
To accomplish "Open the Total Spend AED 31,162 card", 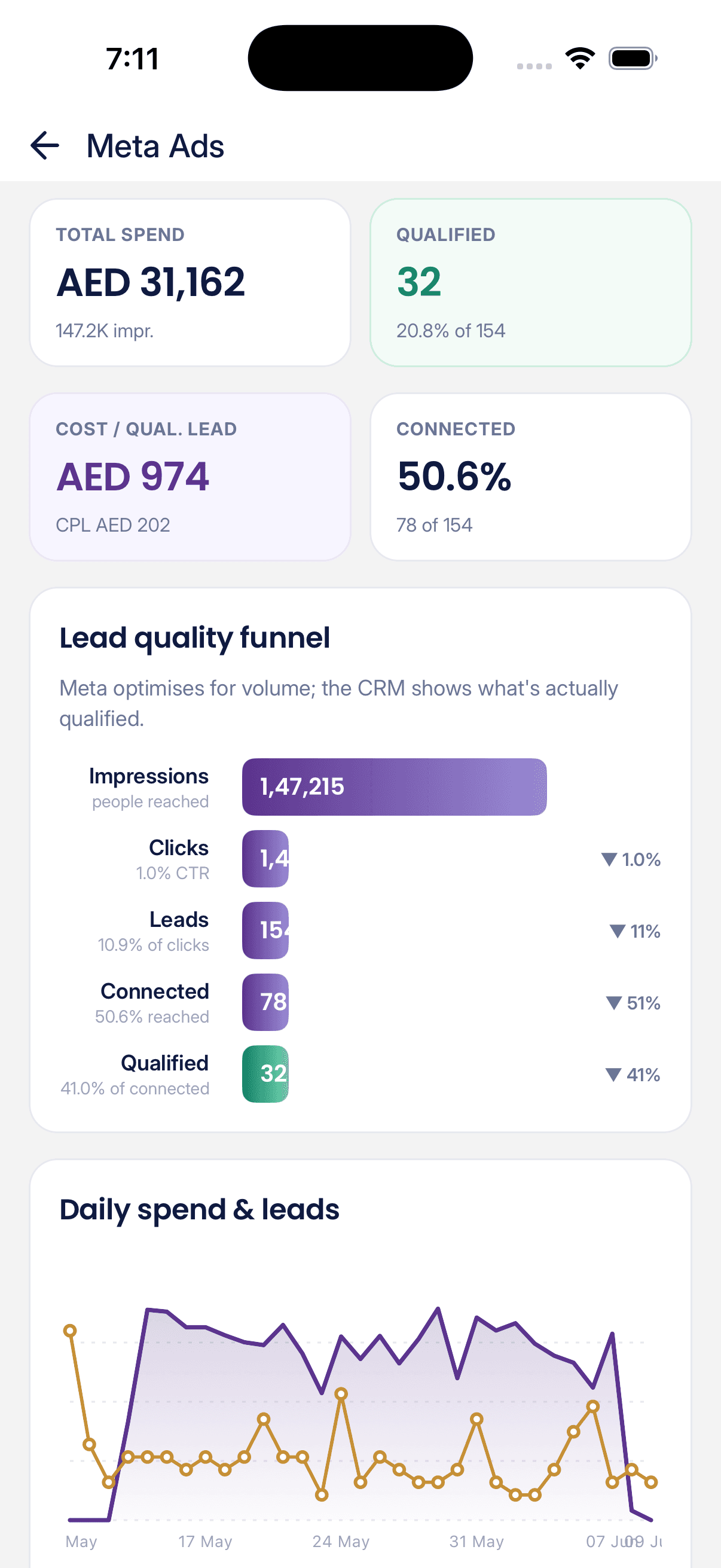I will (x=190, y=282).
